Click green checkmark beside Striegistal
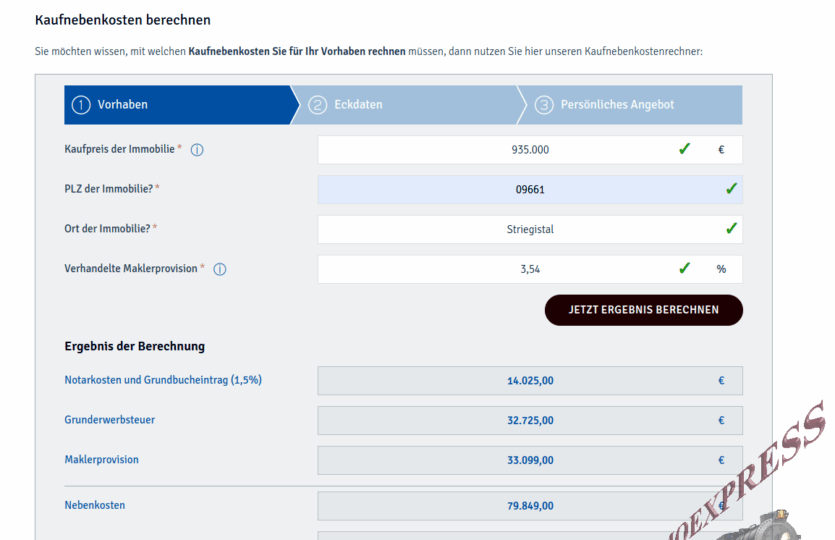This screenshot has height=540, width=835. (x=731, y=229)
